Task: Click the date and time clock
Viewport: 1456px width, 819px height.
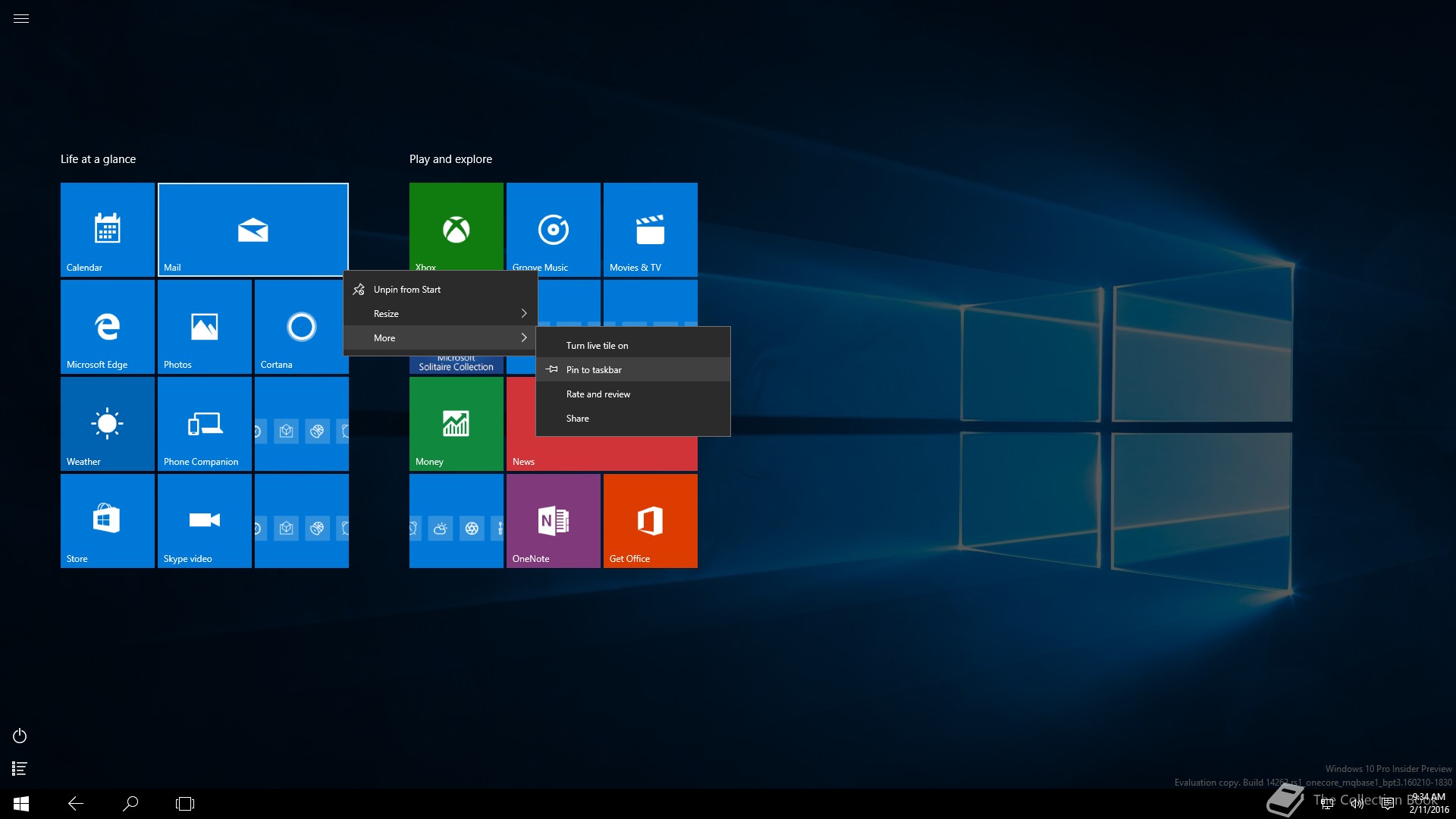Action: point(1429,804)
